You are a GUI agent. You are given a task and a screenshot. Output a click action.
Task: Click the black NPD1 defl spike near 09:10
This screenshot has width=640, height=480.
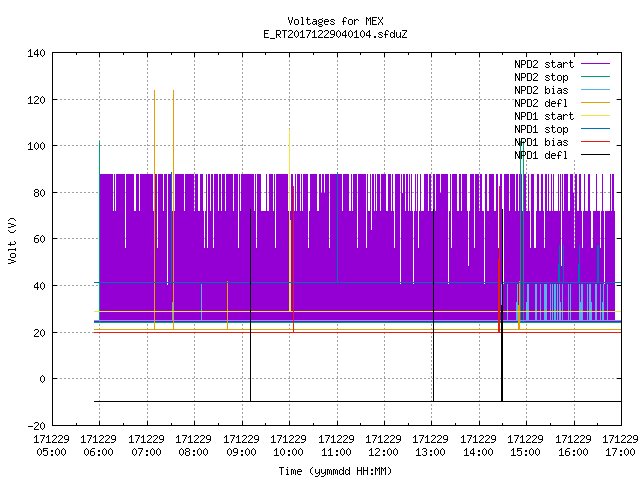(x=251, y=305)
